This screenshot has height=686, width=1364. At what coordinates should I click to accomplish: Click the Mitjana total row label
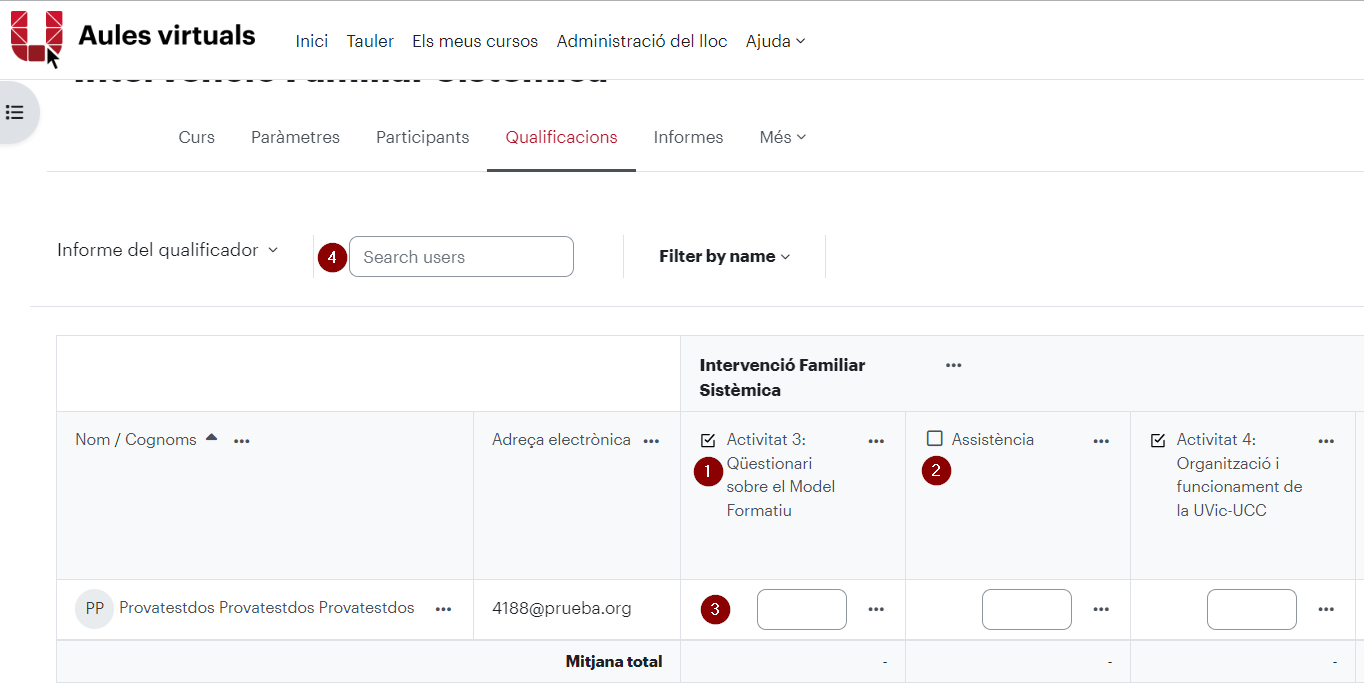(x=614, y=661)
